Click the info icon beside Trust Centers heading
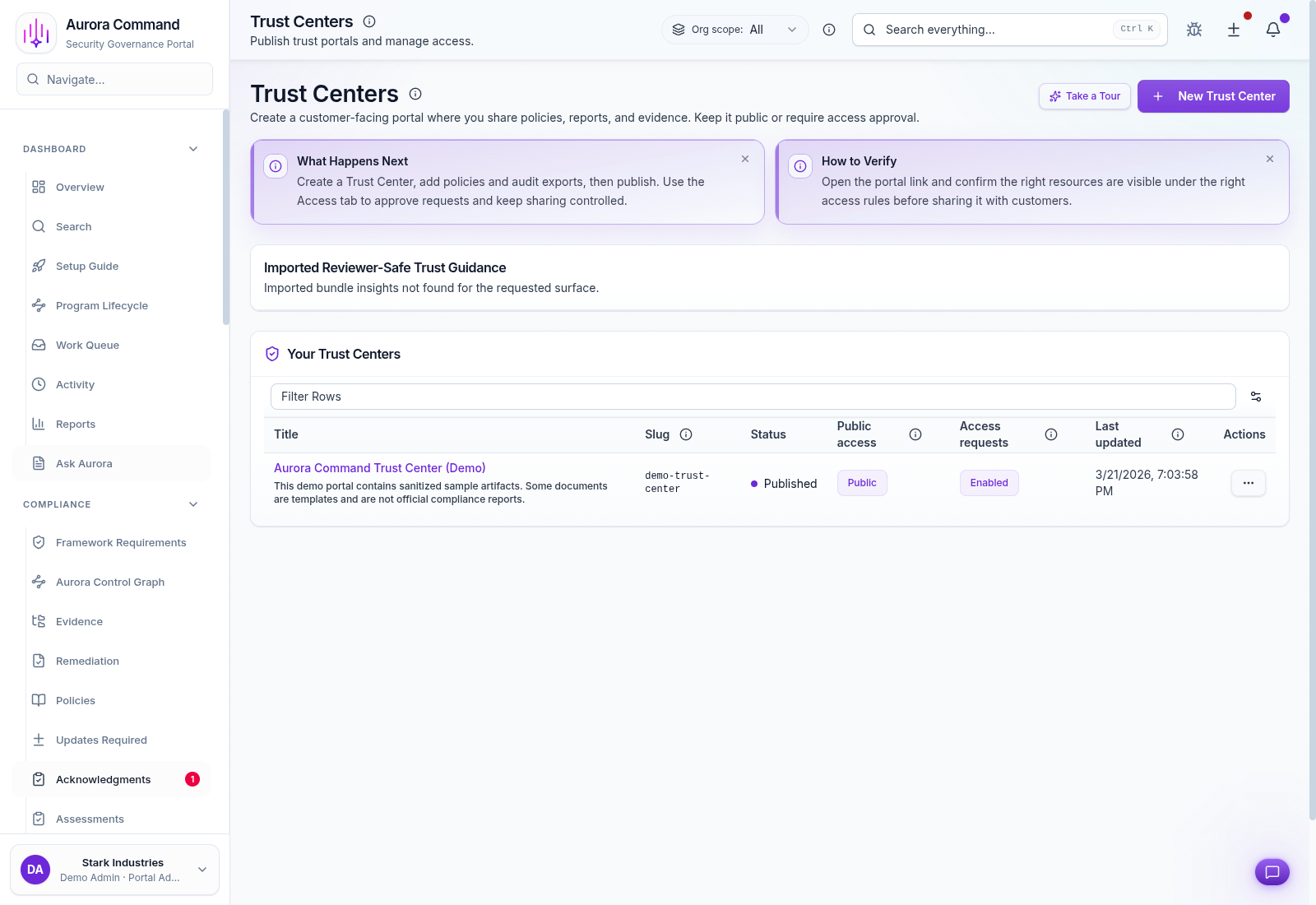 415,94
